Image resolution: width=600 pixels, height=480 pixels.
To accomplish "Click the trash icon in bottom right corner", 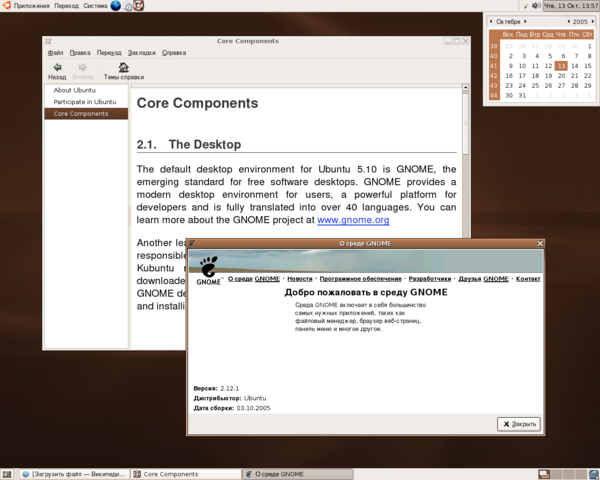I will click(591, 473).
